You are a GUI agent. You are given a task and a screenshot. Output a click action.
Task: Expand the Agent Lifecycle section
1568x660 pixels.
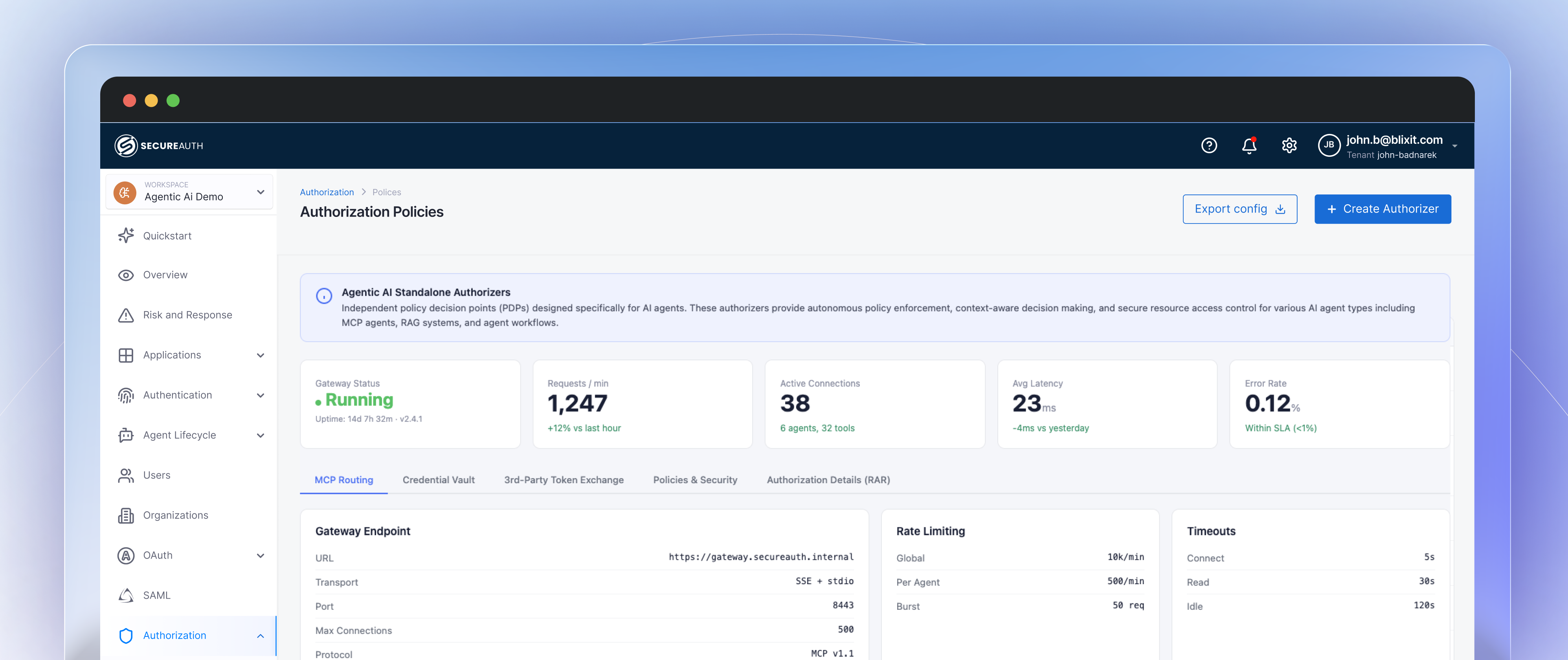coord(261,435)
